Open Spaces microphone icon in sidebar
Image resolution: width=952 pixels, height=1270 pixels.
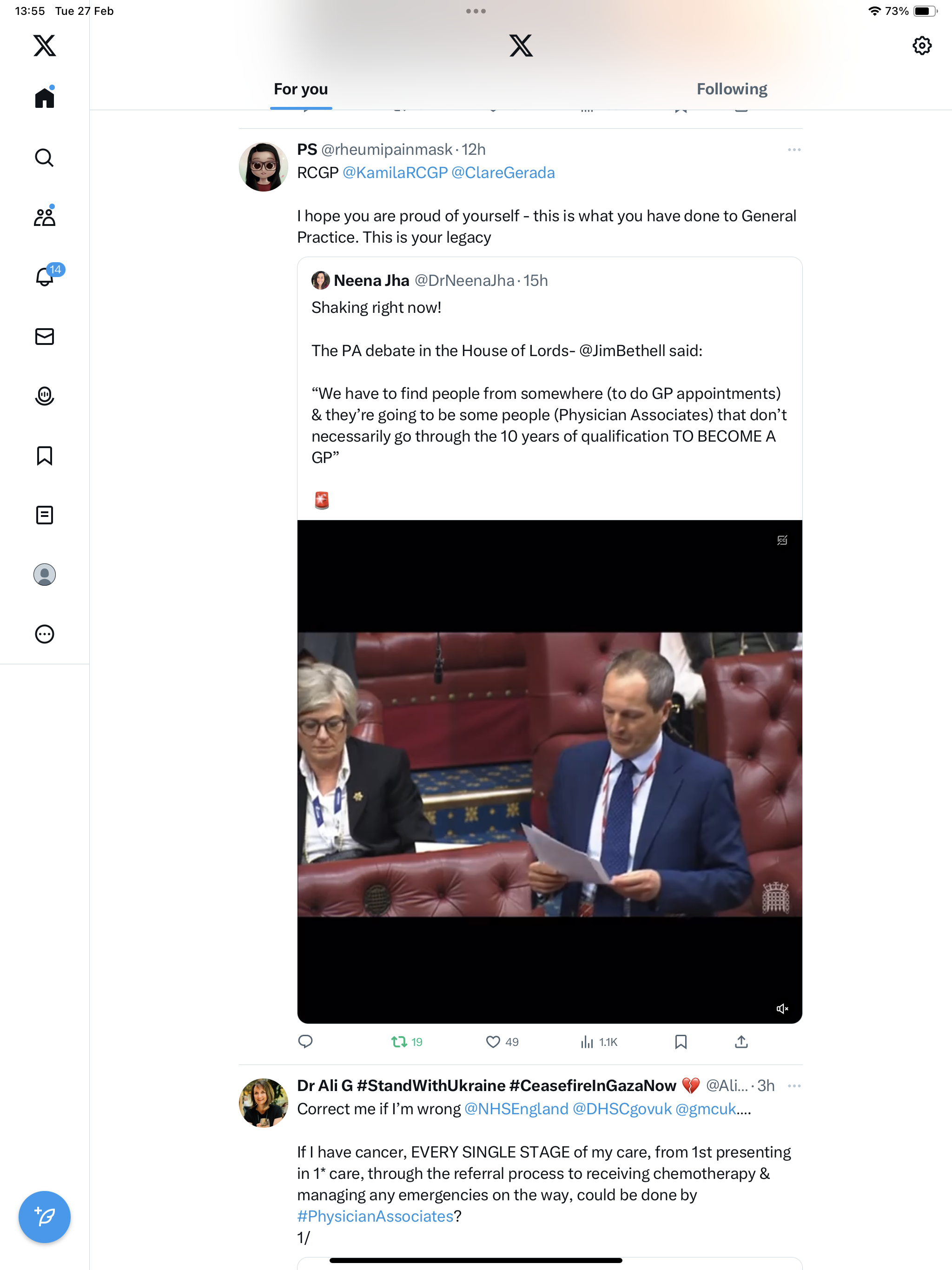tap(44, 396)
